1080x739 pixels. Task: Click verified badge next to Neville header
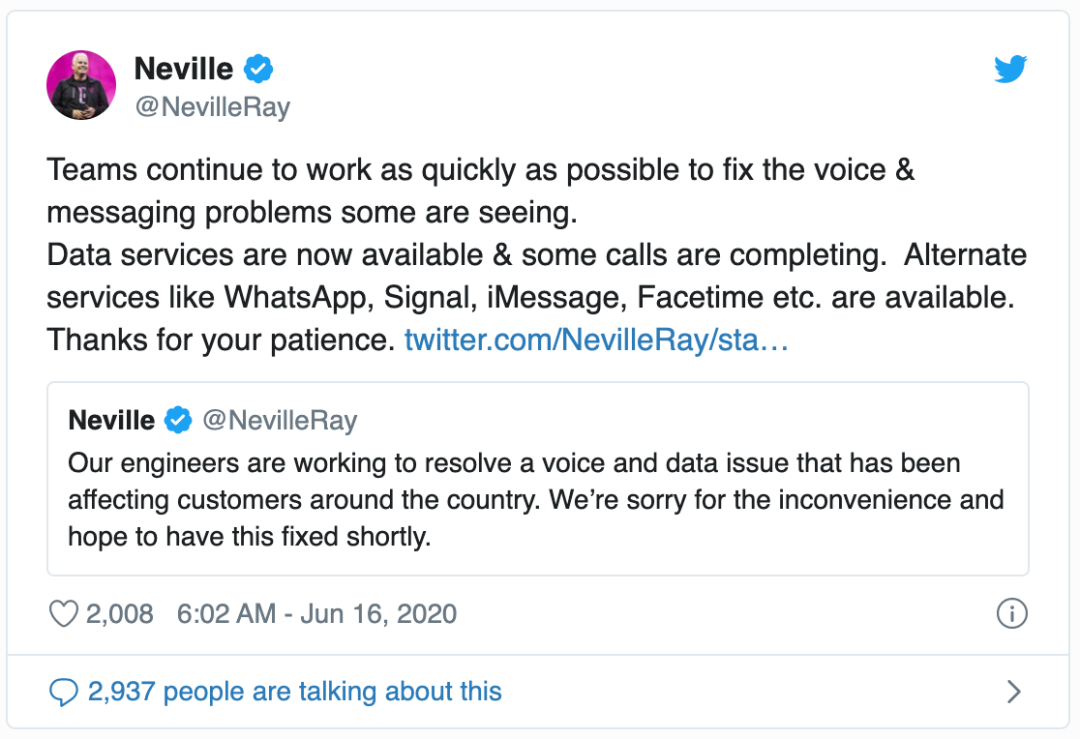click(x=258, y=69)
